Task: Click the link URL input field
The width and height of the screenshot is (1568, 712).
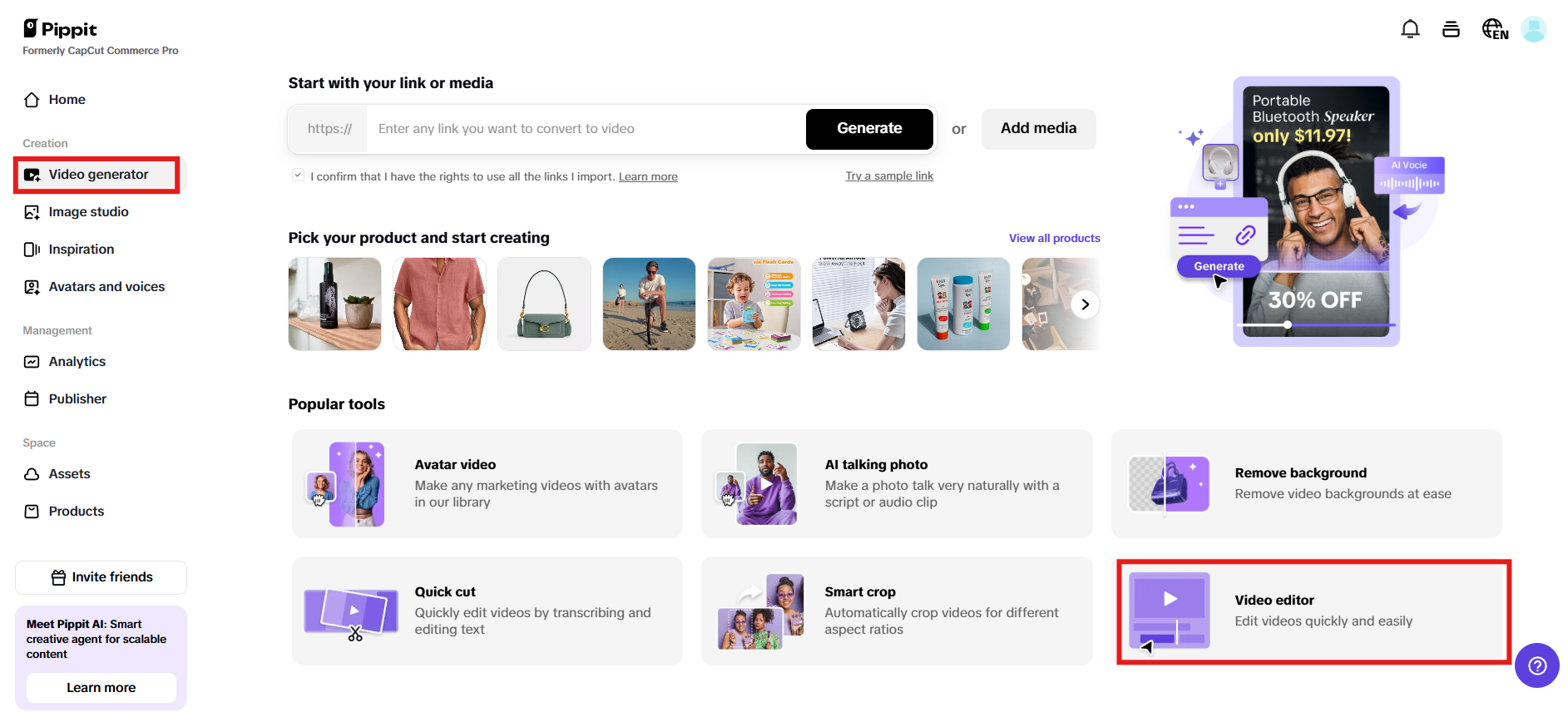Action: point(586,129)
